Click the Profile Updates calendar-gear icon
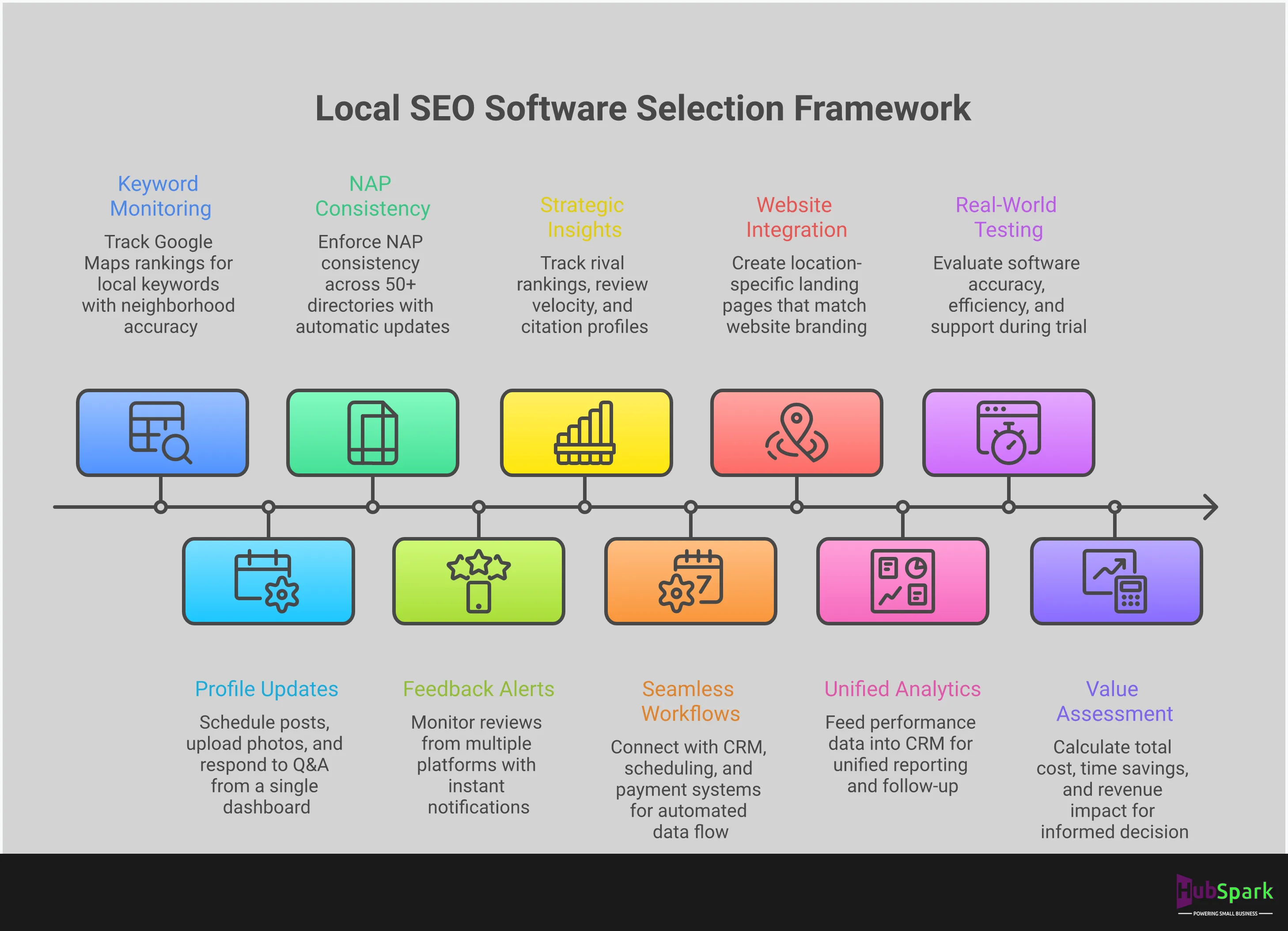 [268, 580]
